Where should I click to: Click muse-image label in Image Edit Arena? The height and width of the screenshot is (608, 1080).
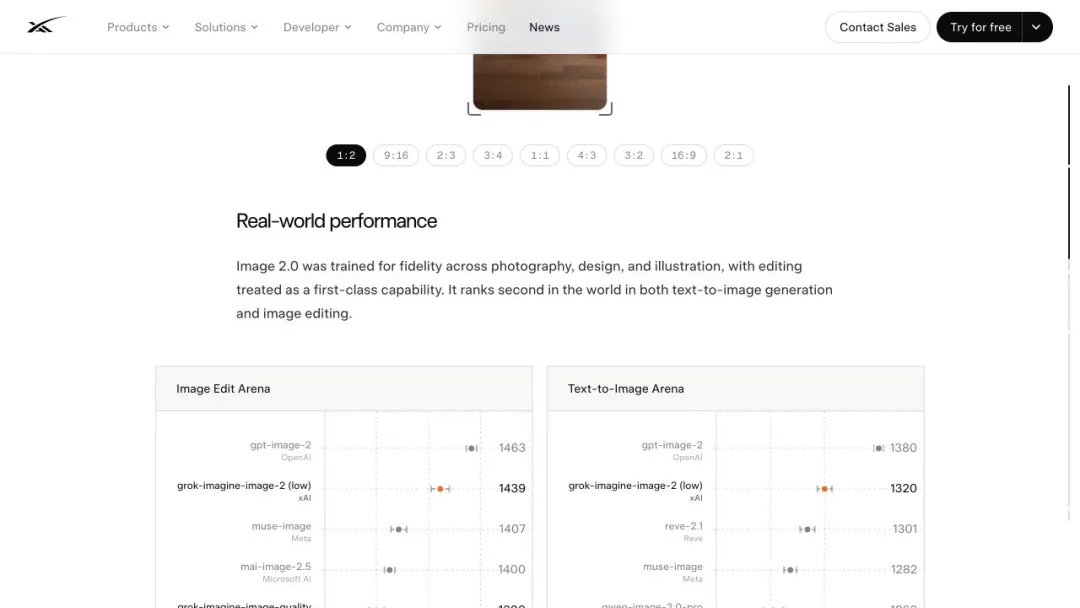tap(281, 526)
